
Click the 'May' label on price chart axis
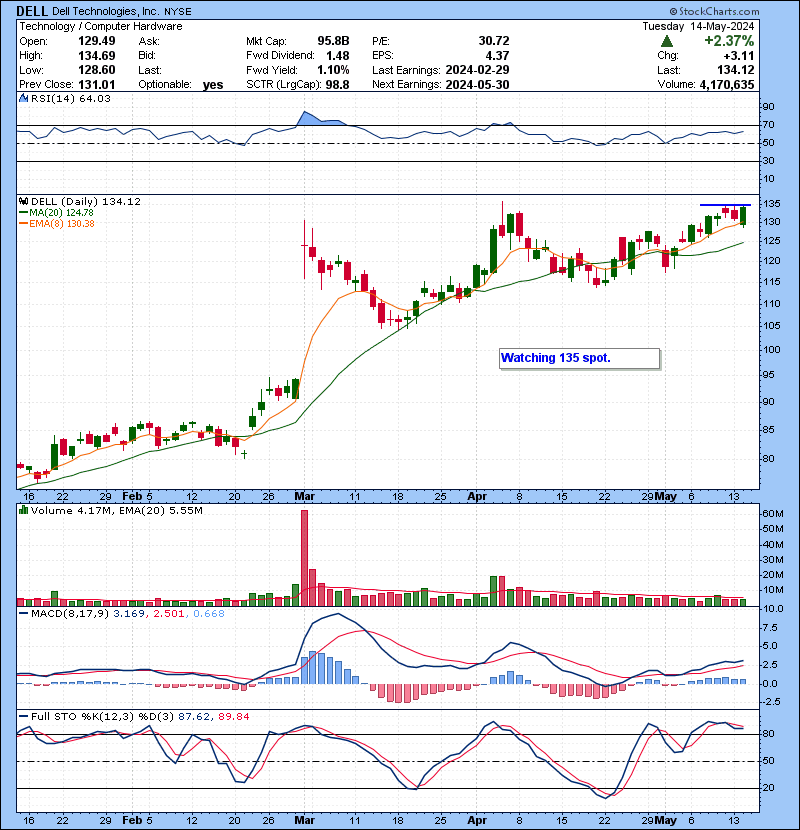click(x=666, y=497)
